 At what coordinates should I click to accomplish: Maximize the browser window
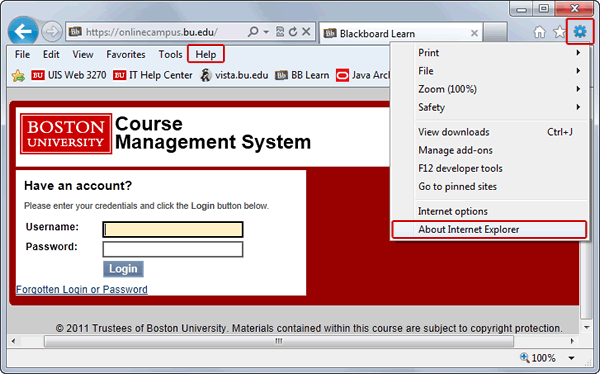coord(543,9)
